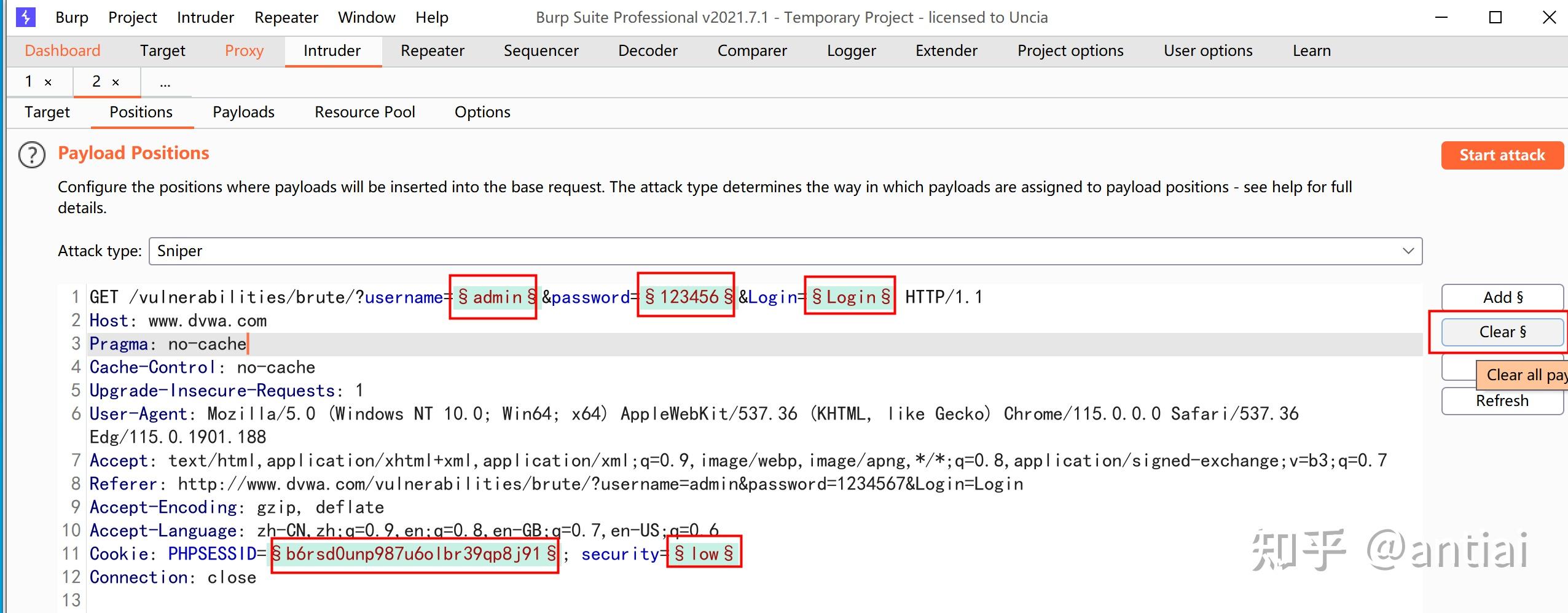The width and height of the screenshot is (1568, 613).
Task: Click the Add § button
Action: pos(1502,298)
